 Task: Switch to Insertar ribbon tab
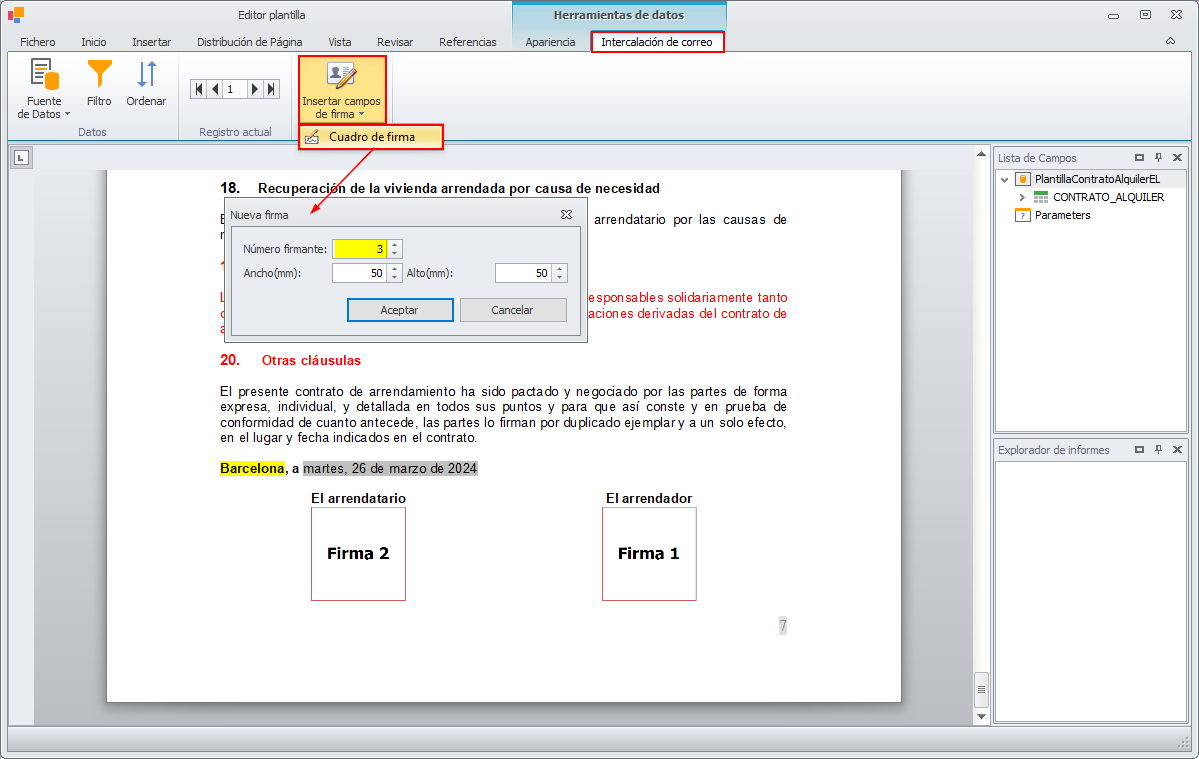click(x=151, y=42)
